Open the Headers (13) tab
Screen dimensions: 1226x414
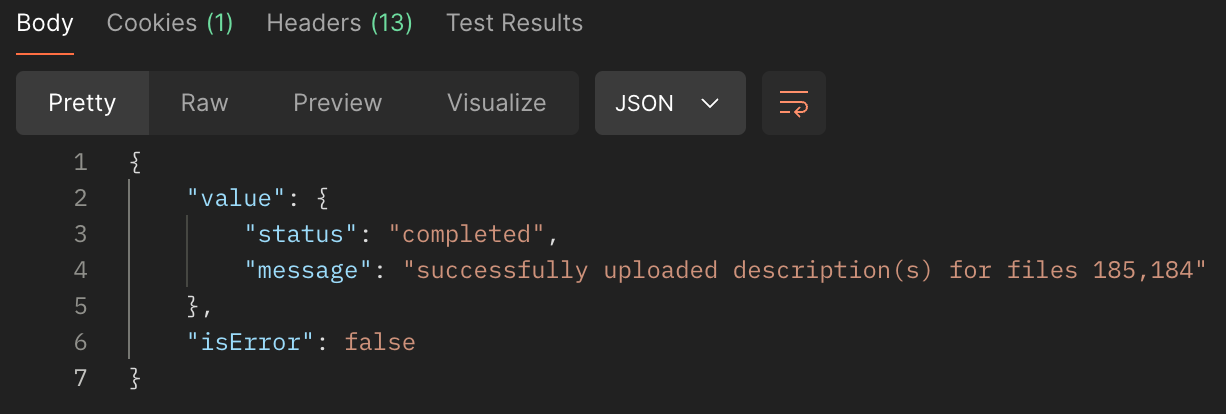[339, 23]
